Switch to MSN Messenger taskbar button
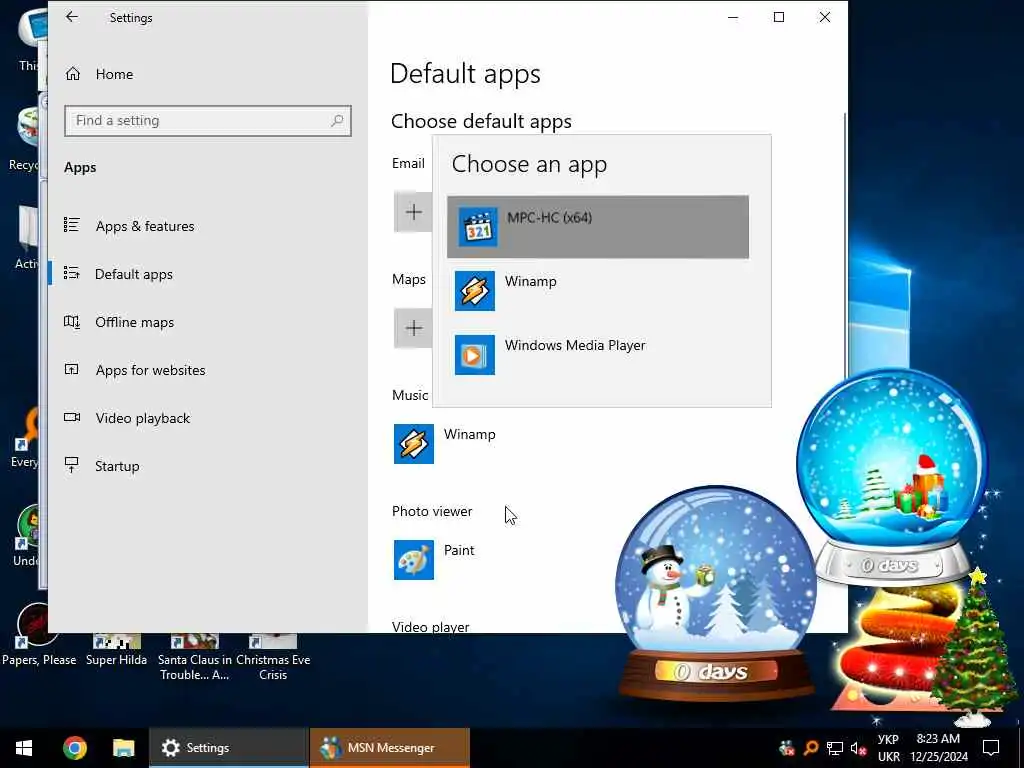Viewport: 1024px width, 768px height. (x=390, y=748)
